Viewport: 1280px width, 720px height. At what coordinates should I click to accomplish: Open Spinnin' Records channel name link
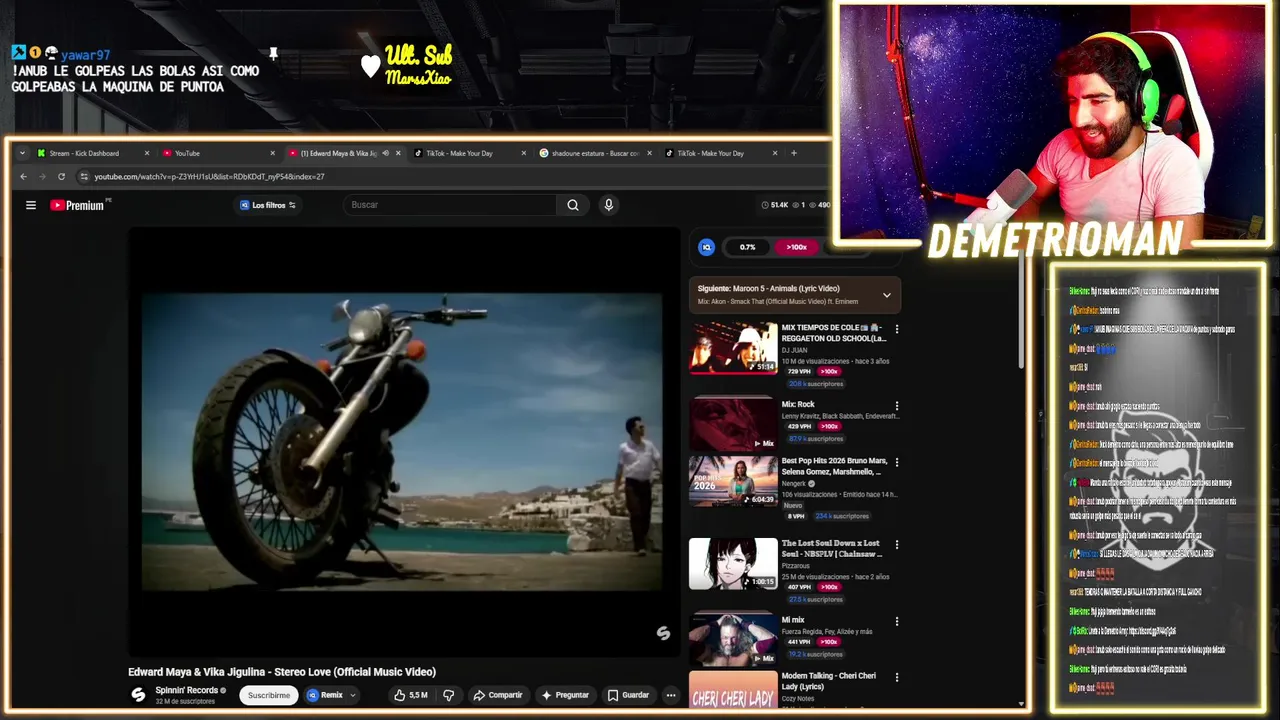[186, 690]
